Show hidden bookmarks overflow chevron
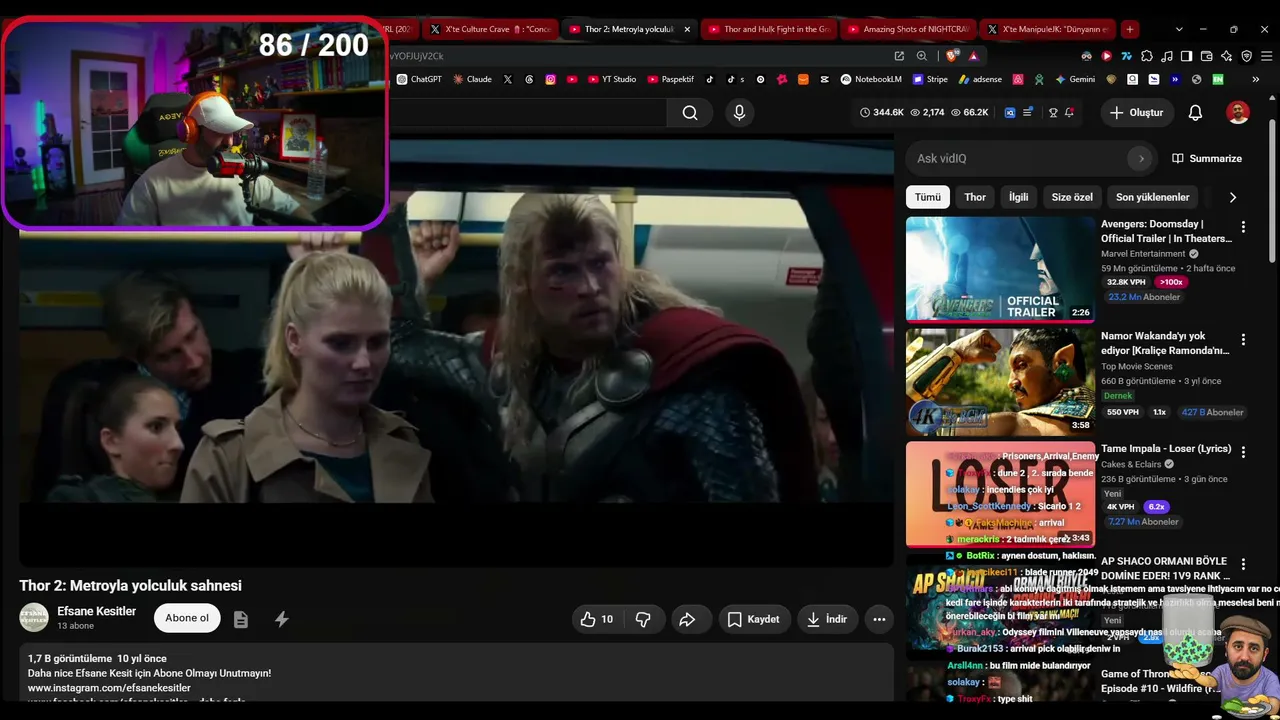The height and width of the screenshot is (720, 1280). coord(1255,79)
